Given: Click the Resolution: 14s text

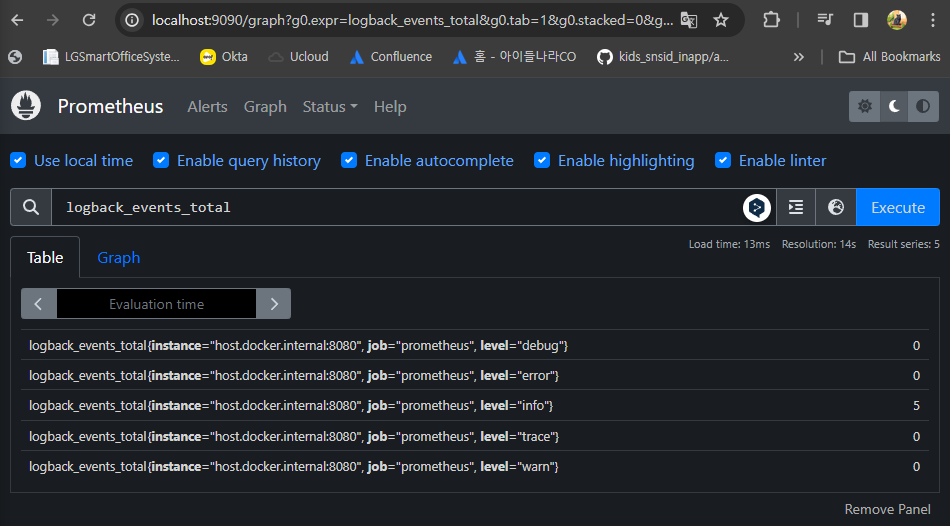Looking at the screenshot, I should point(819,244).
